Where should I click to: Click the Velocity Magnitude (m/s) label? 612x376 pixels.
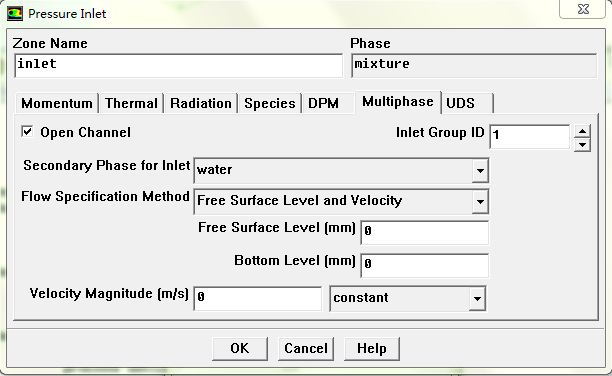(109, 294)
